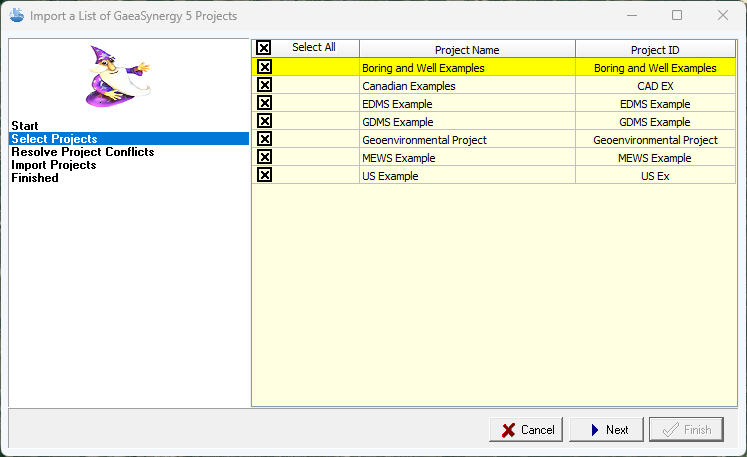Select the MEWS Example project name cell
747x457 pixels.
[467, 158]
